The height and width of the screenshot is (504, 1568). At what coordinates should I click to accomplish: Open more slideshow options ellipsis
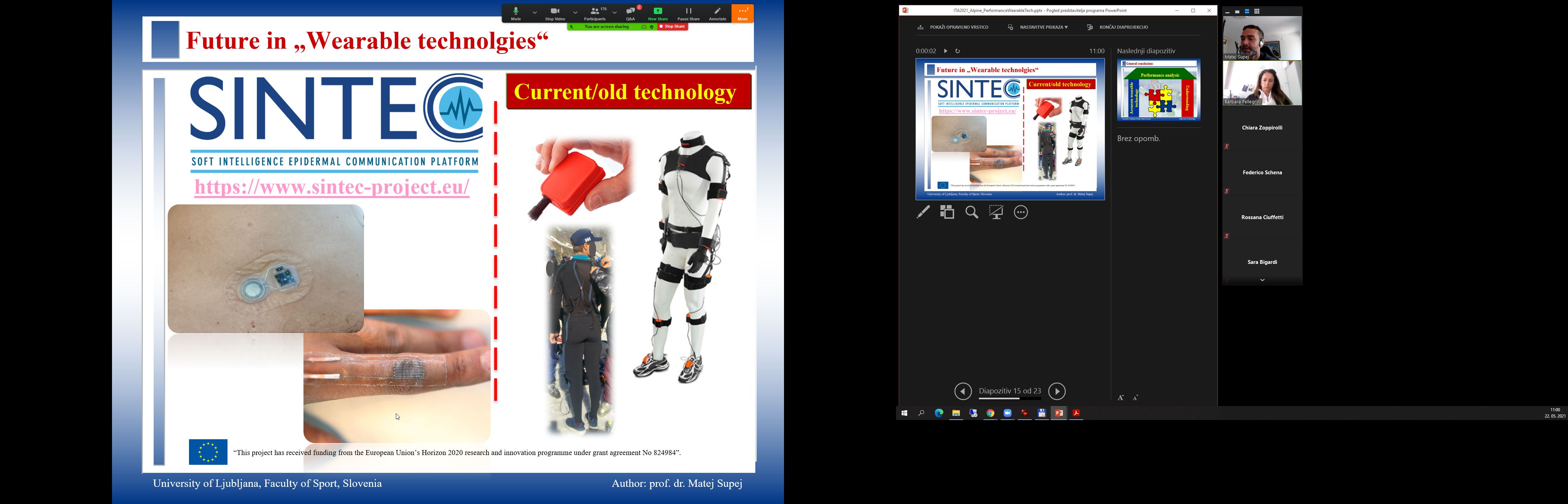click(1021, 212)
